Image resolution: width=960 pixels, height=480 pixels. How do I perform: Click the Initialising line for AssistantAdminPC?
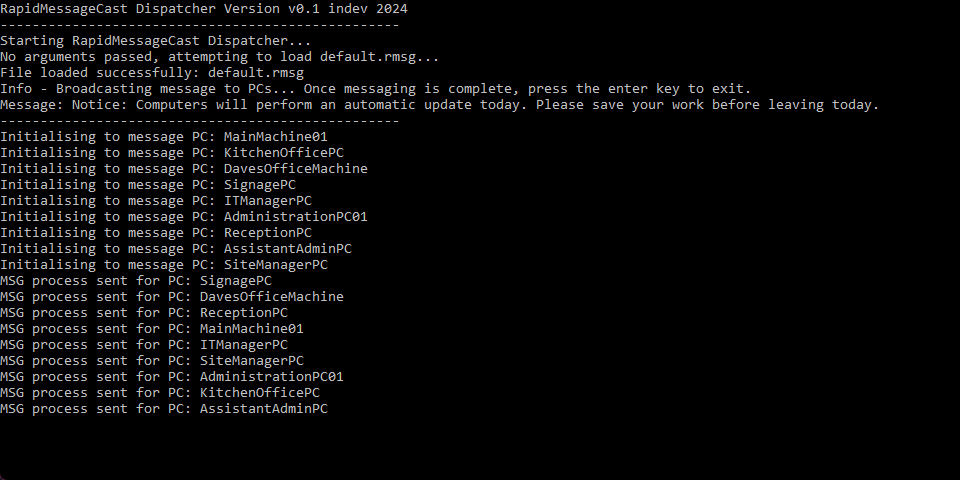point(176,249)
